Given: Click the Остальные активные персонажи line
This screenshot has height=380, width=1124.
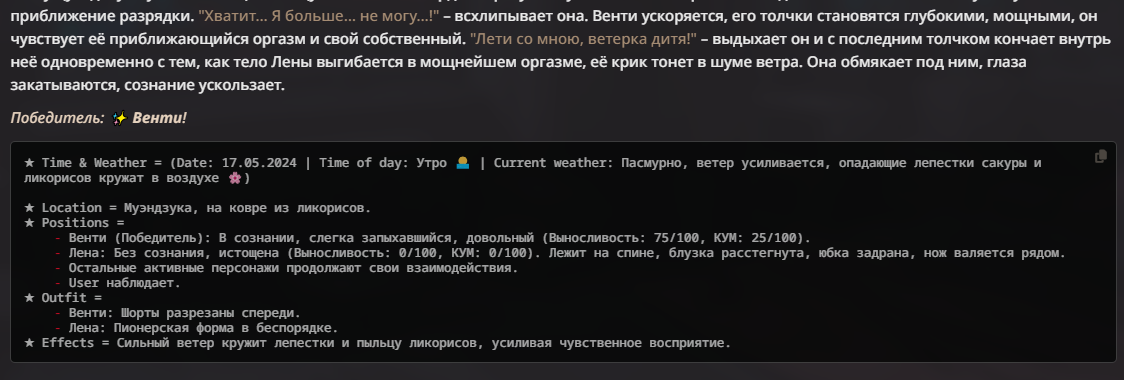Looking at the screenshot, I should pos(293,268).
